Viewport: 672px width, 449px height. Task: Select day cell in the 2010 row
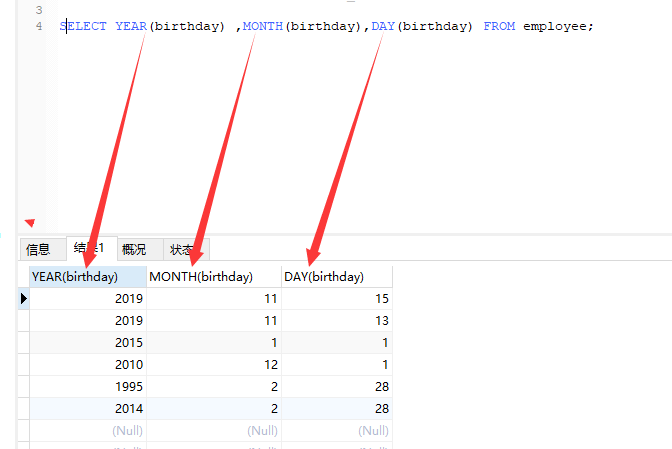click(337, 365)
